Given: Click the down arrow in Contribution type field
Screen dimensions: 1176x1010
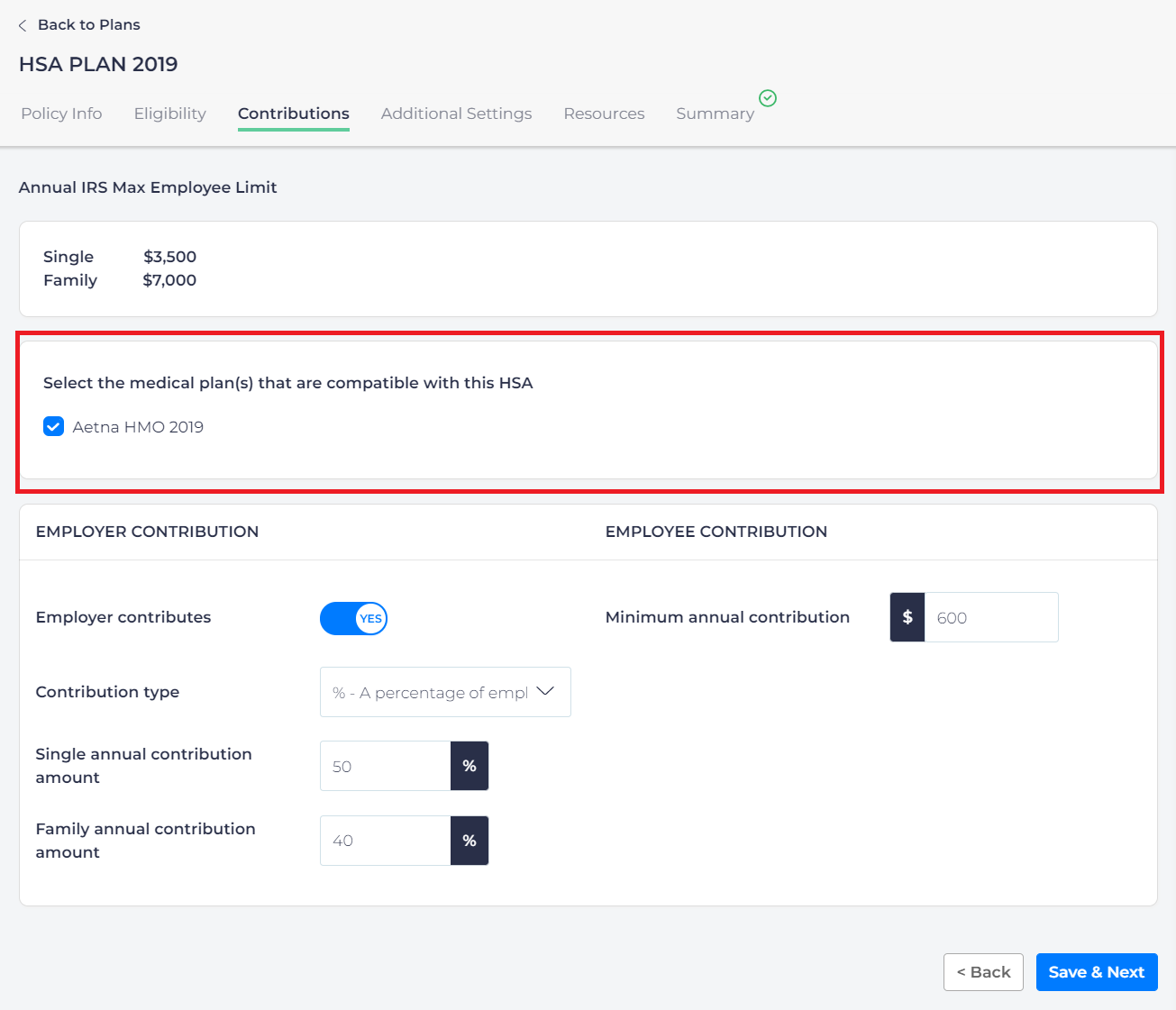Looking at the screenshot, I should click(545, 691).
